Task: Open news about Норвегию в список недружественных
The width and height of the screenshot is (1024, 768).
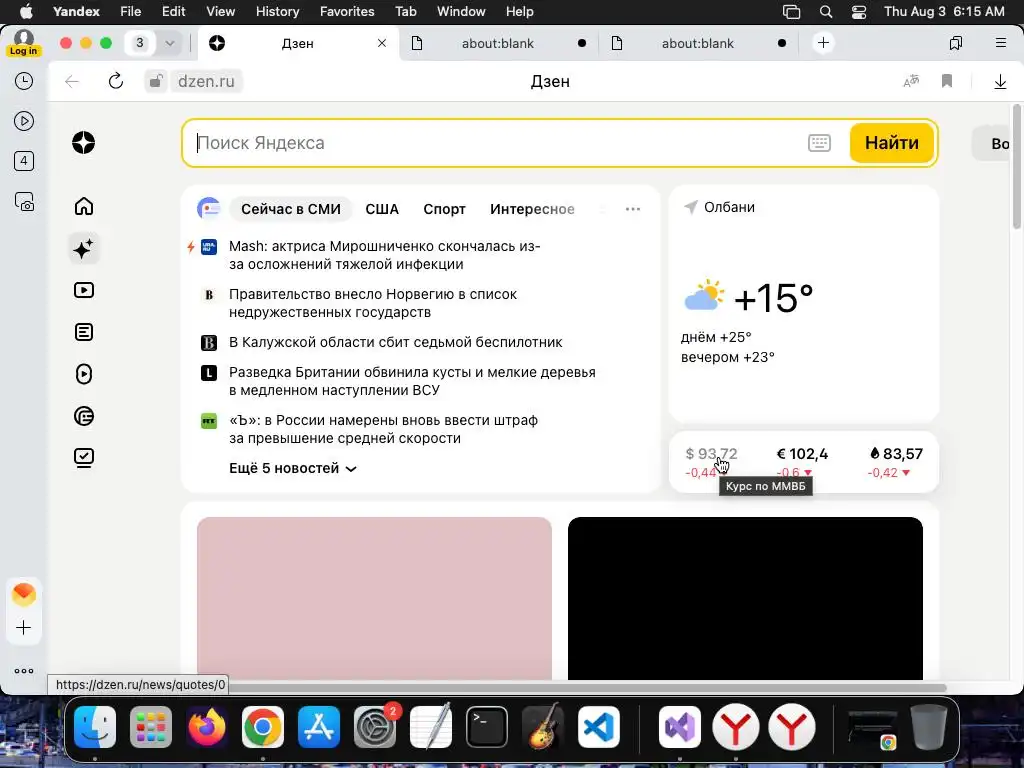Action: [373, 303]
